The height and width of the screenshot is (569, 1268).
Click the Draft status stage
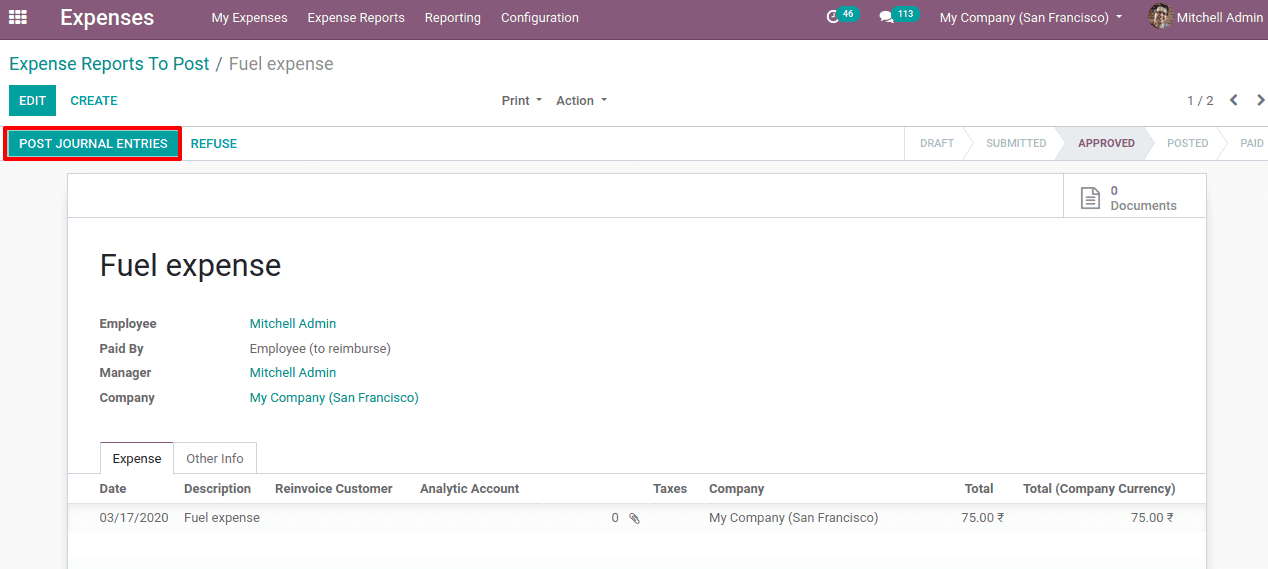(x=937, y=144)
